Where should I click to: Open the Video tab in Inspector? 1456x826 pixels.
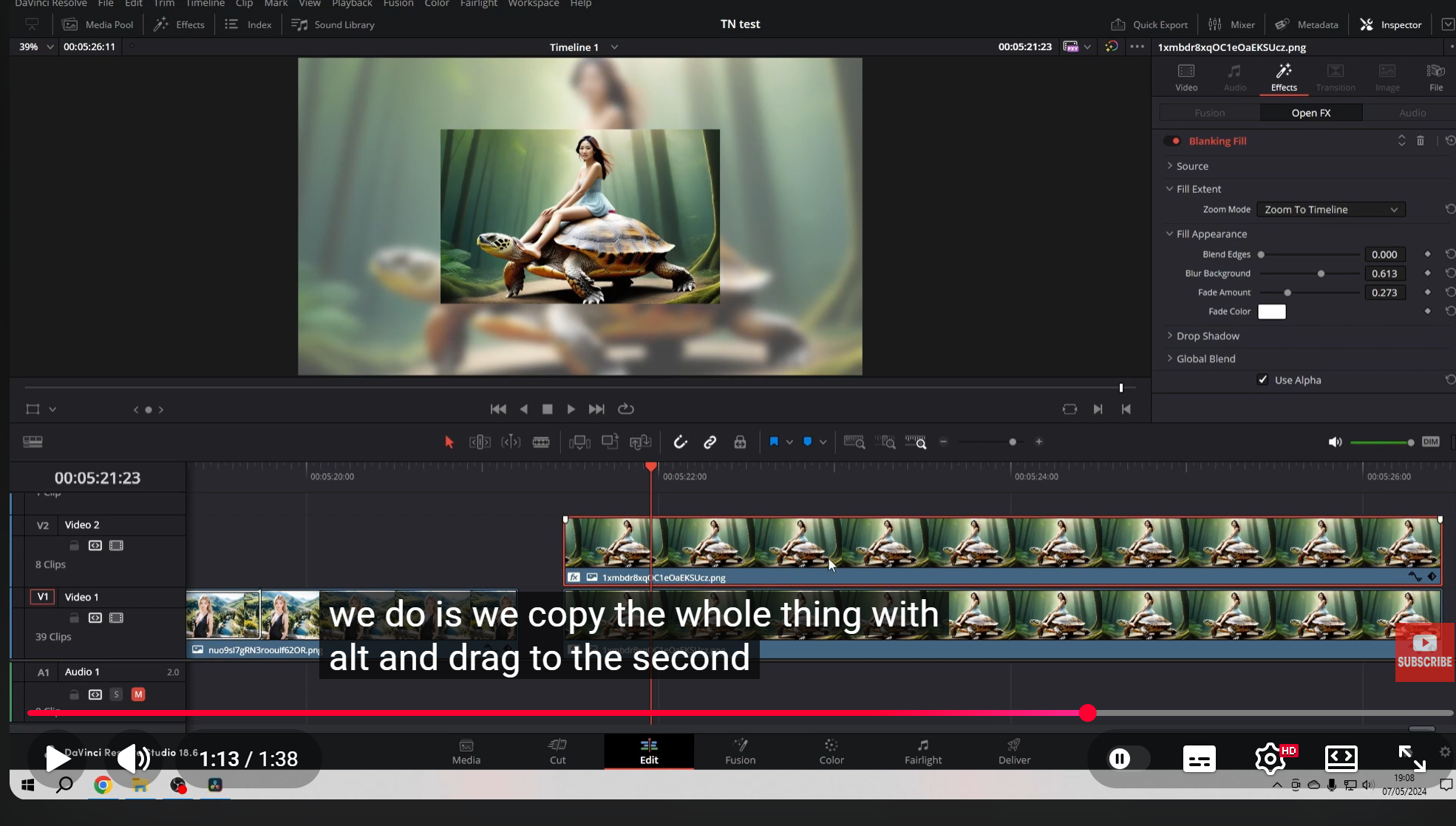1186,77
